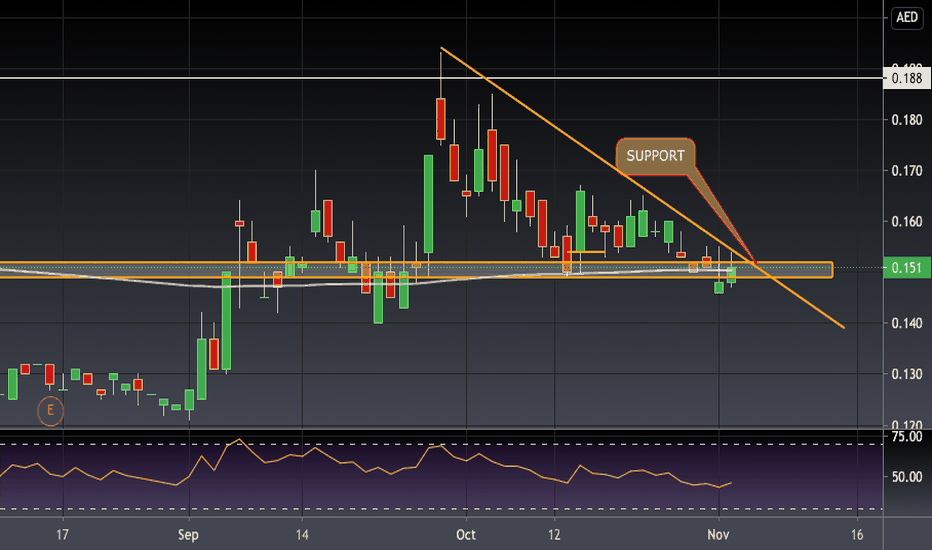Click the Nov date label on time axis
Screen dimensions: 932x550
click(718, 535)
